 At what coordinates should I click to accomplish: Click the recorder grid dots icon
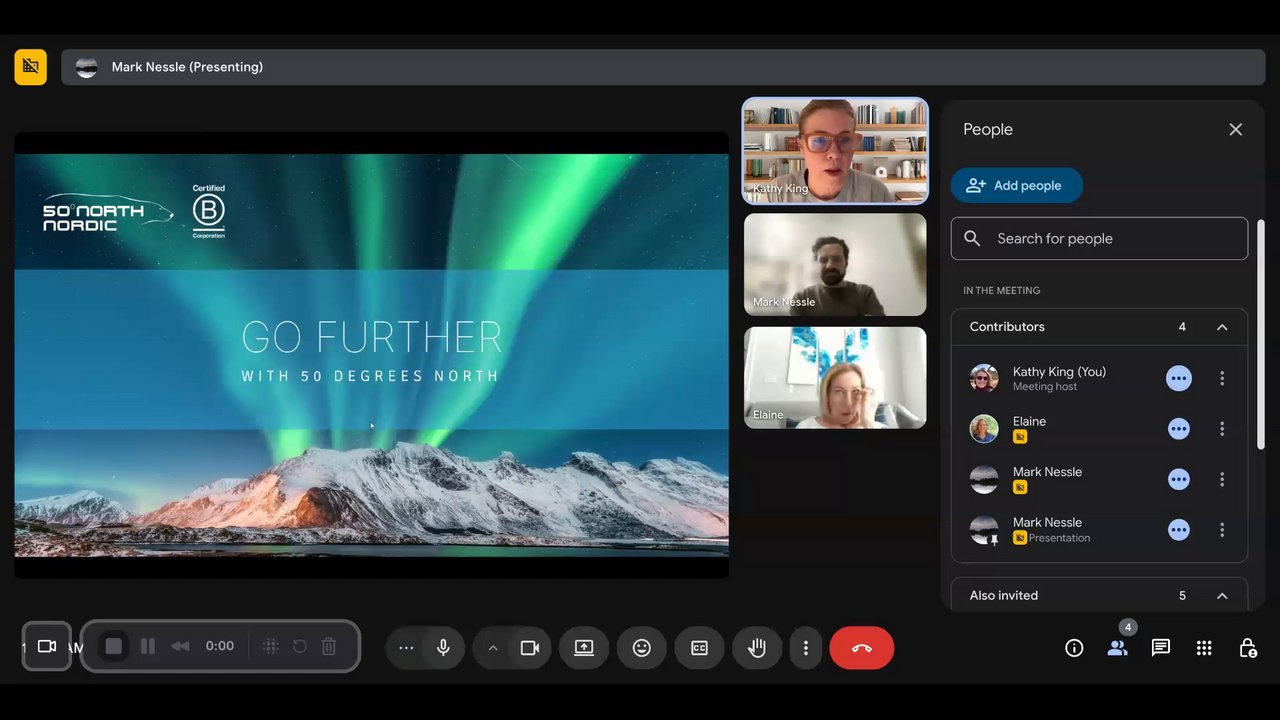click(270, 646)
